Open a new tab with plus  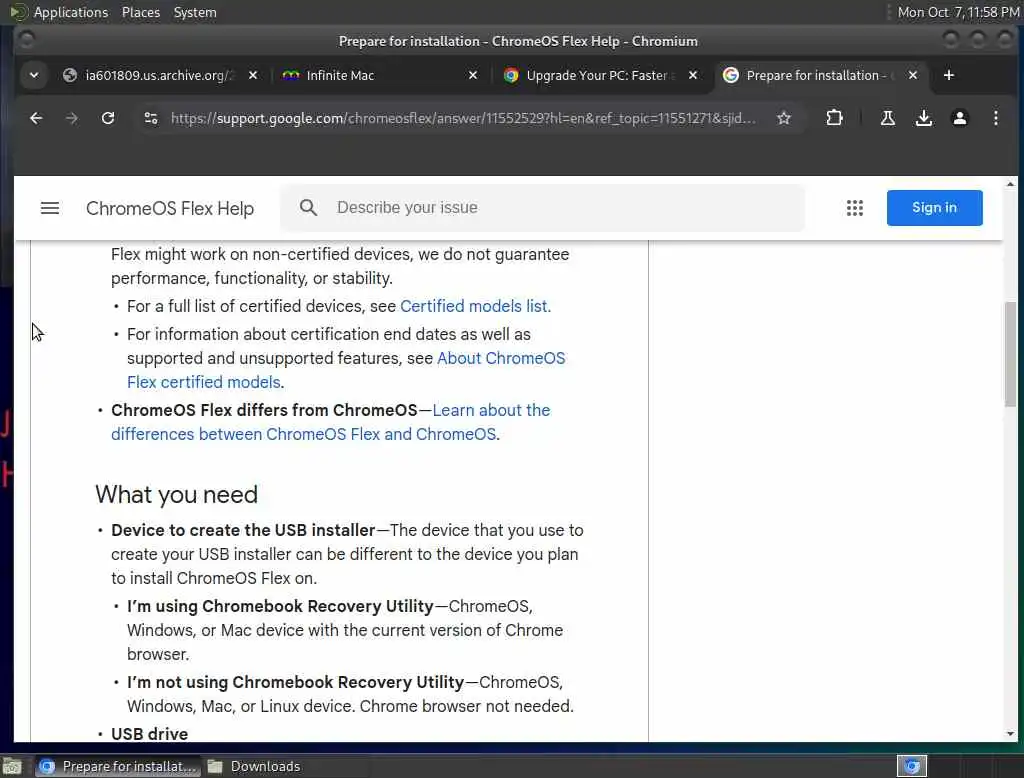[949, 76]
